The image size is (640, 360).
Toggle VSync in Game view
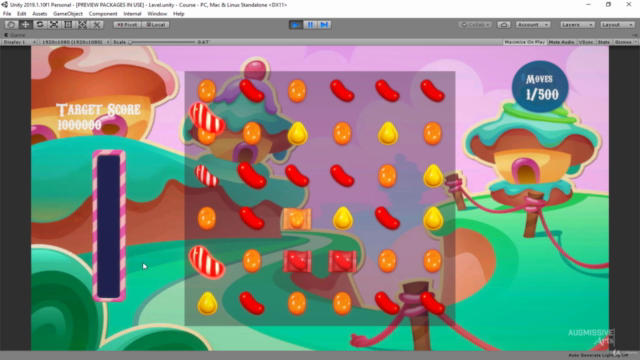(x=586, y=42)
